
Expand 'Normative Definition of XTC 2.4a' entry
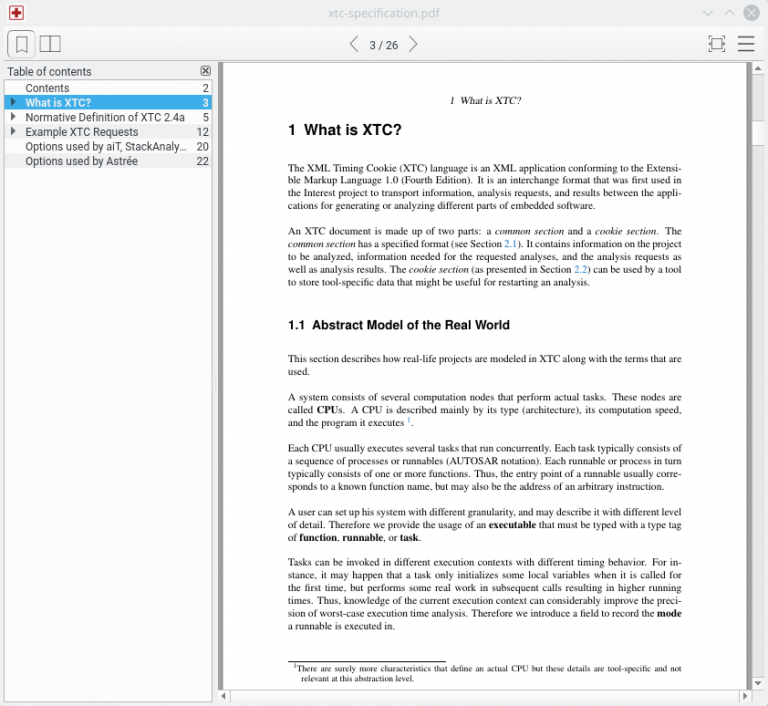(13, 117)
